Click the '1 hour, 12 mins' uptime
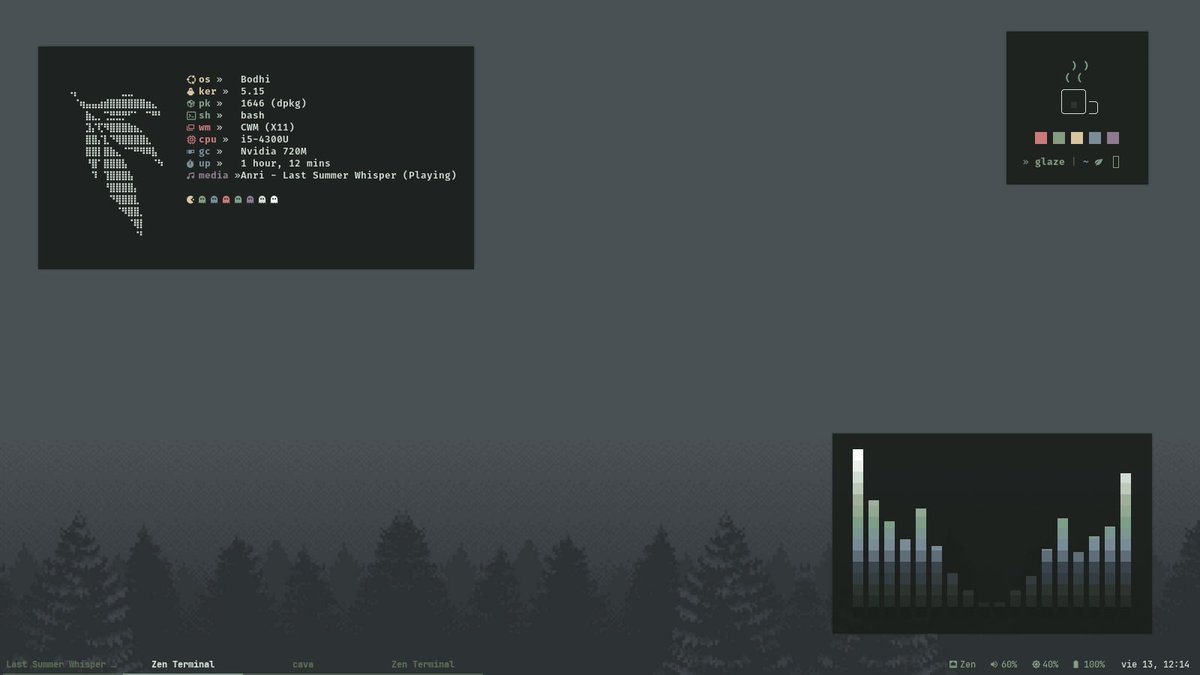The height and width of the screenshot is (675, 1200). pyautogui.click(x=285, y=163)
